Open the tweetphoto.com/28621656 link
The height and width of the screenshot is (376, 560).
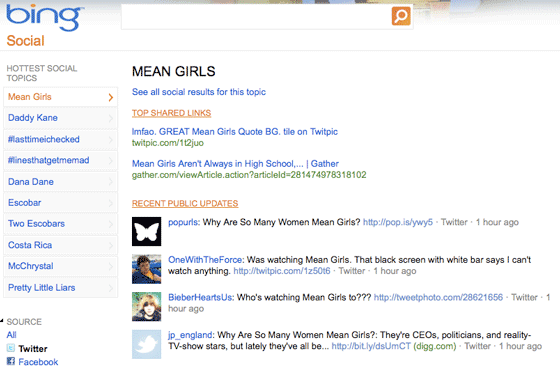point(438,297)
